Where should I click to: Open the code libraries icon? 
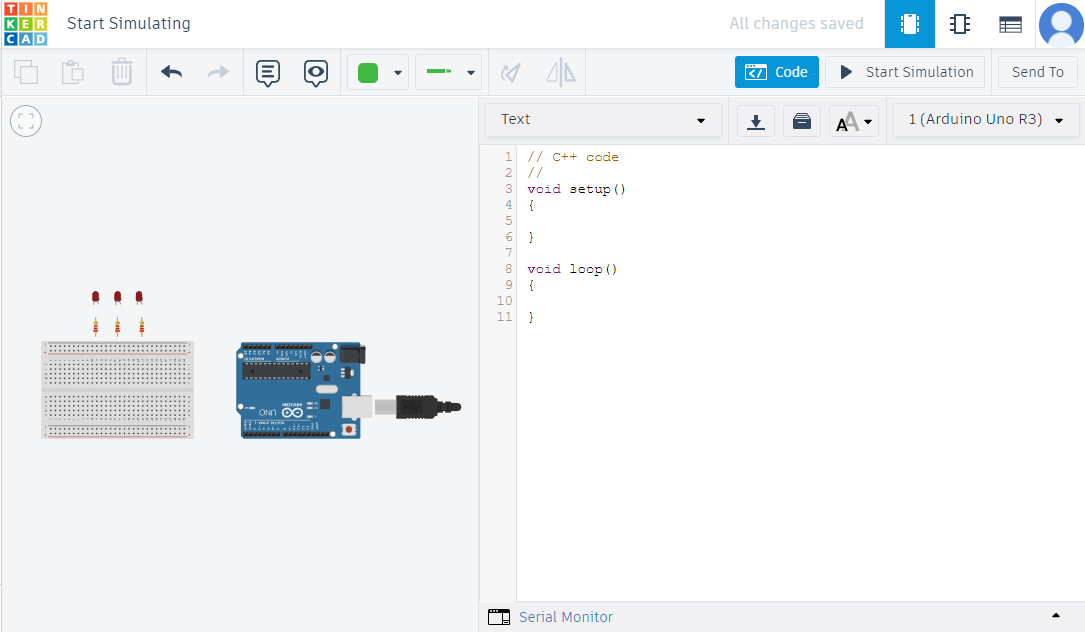[801, 120]
